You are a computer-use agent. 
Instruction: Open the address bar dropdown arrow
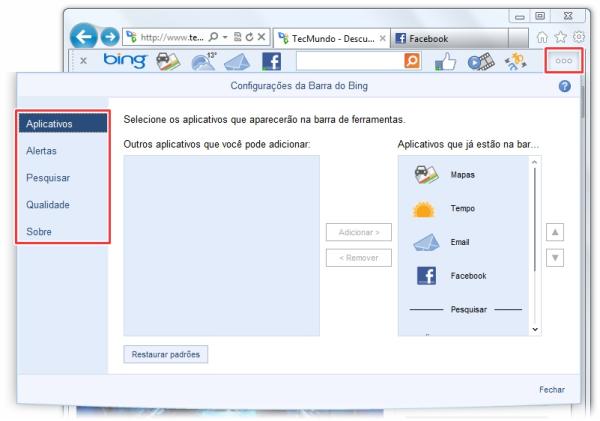click(x=225, y=37)
